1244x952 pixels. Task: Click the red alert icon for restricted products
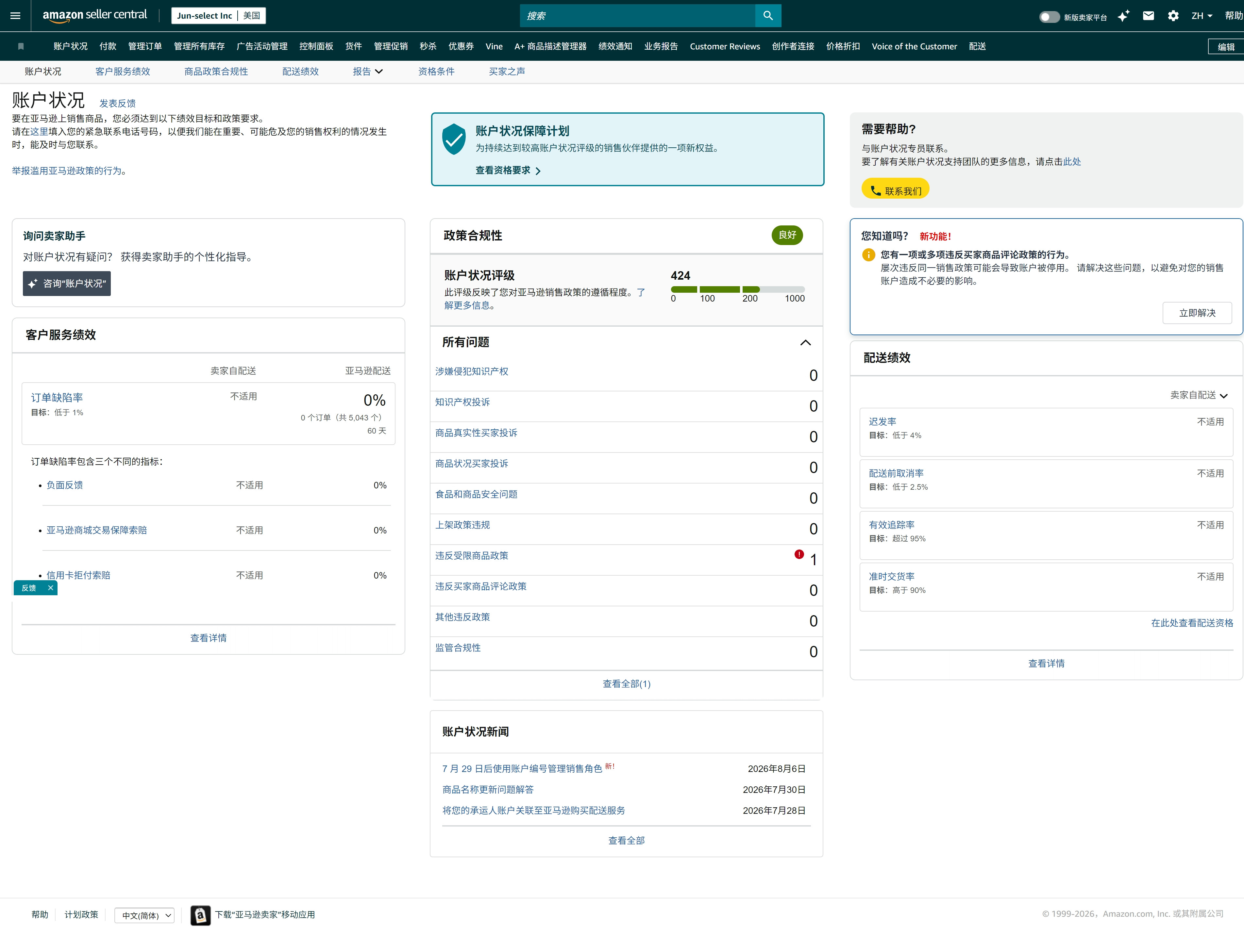click(x=799, y=554)
